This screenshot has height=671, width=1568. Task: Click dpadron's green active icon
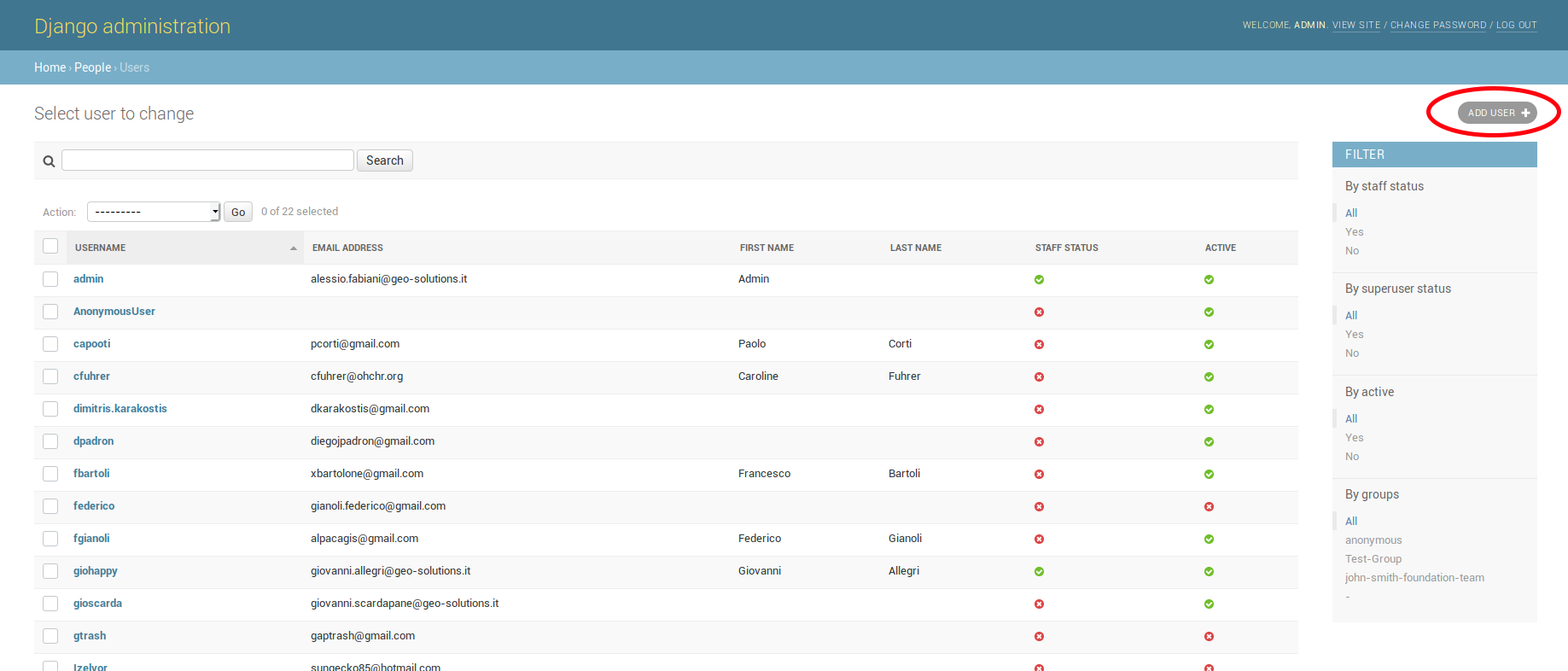[x=1209, y=442]
